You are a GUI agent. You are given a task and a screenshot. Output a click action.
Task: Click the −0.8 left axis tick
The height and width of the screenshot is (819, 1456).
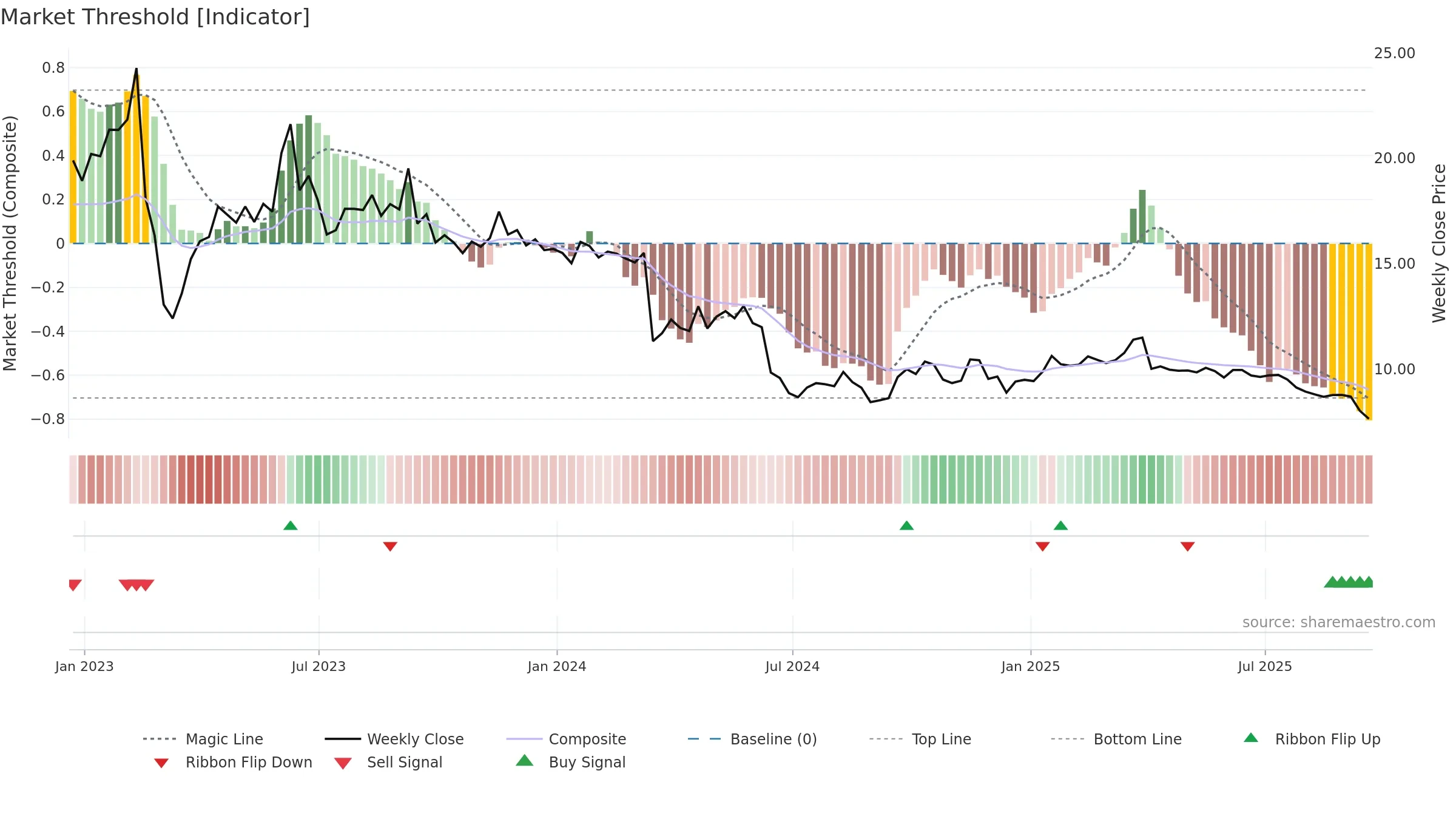pyautogui.click(x=48, y=419)
